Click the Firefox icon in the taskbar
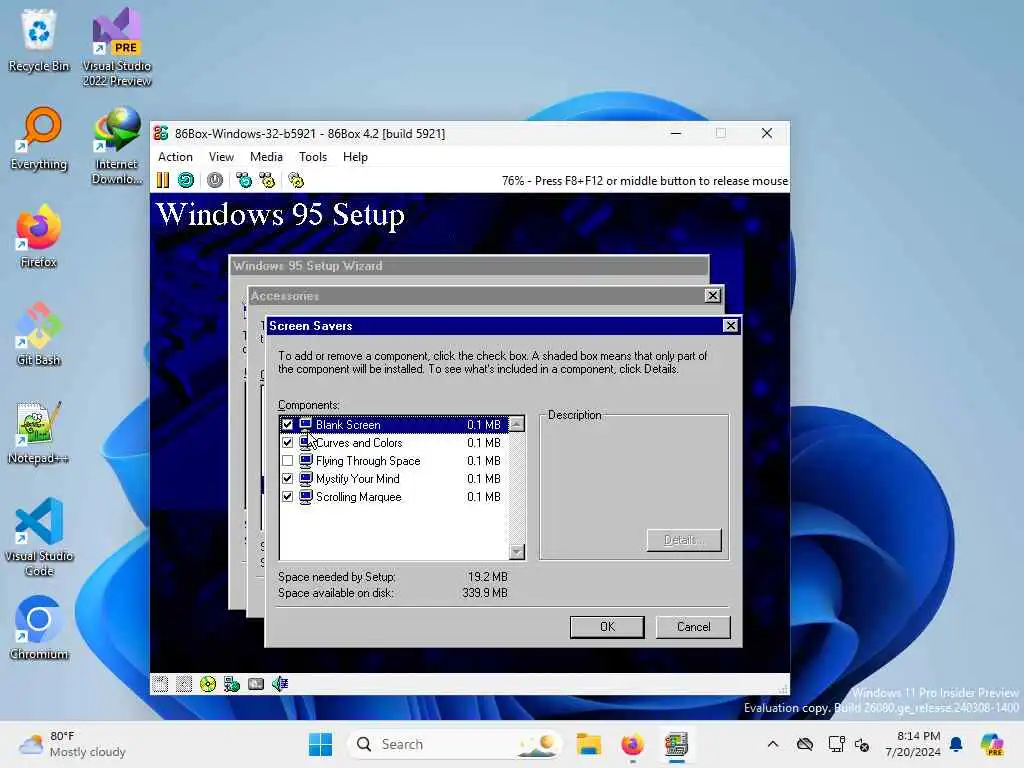1024x768 pixels. coord(632,744)
